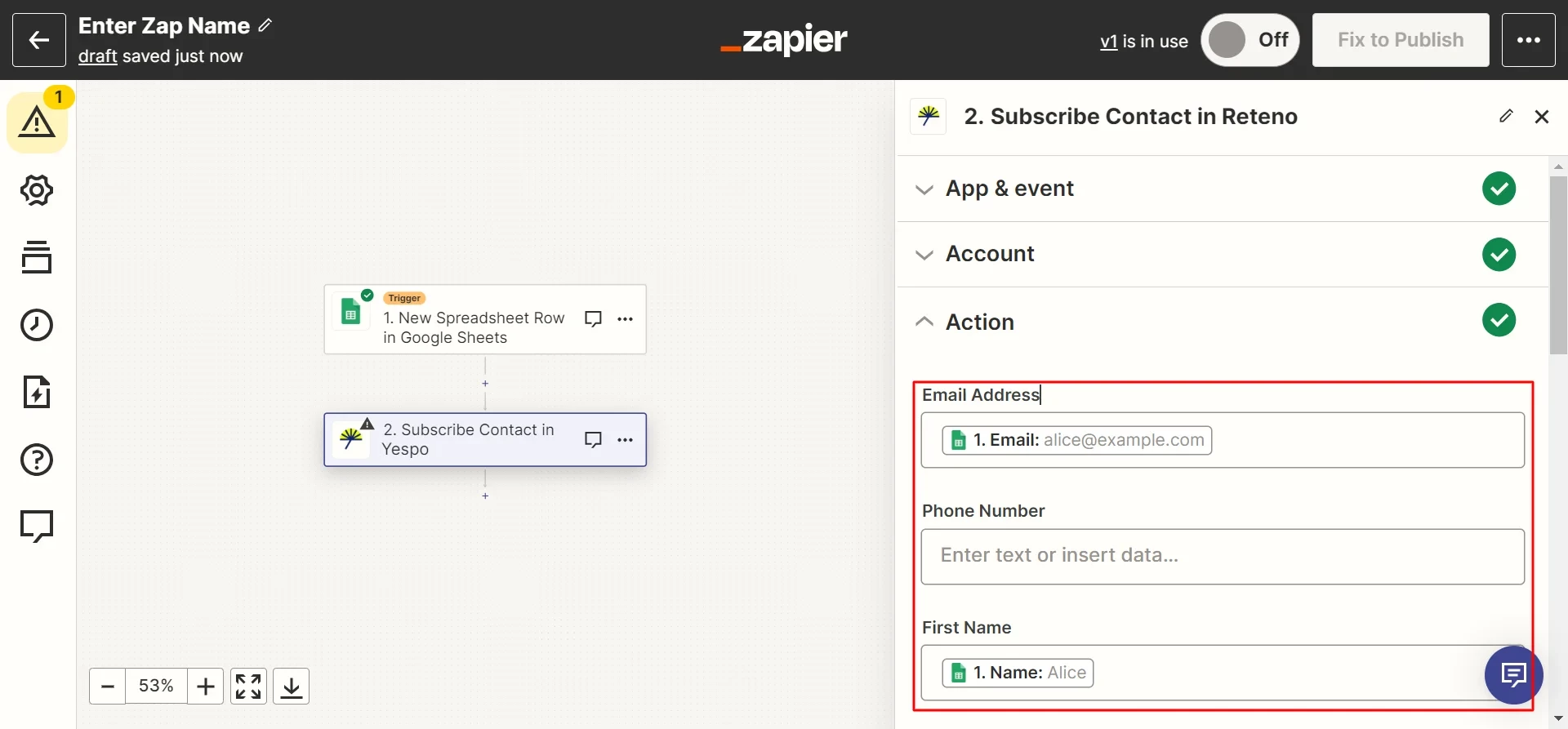Open Zap history clock icon
Image resolution: width=1568 pixels, height=729 pixels.
coord(37,325)
